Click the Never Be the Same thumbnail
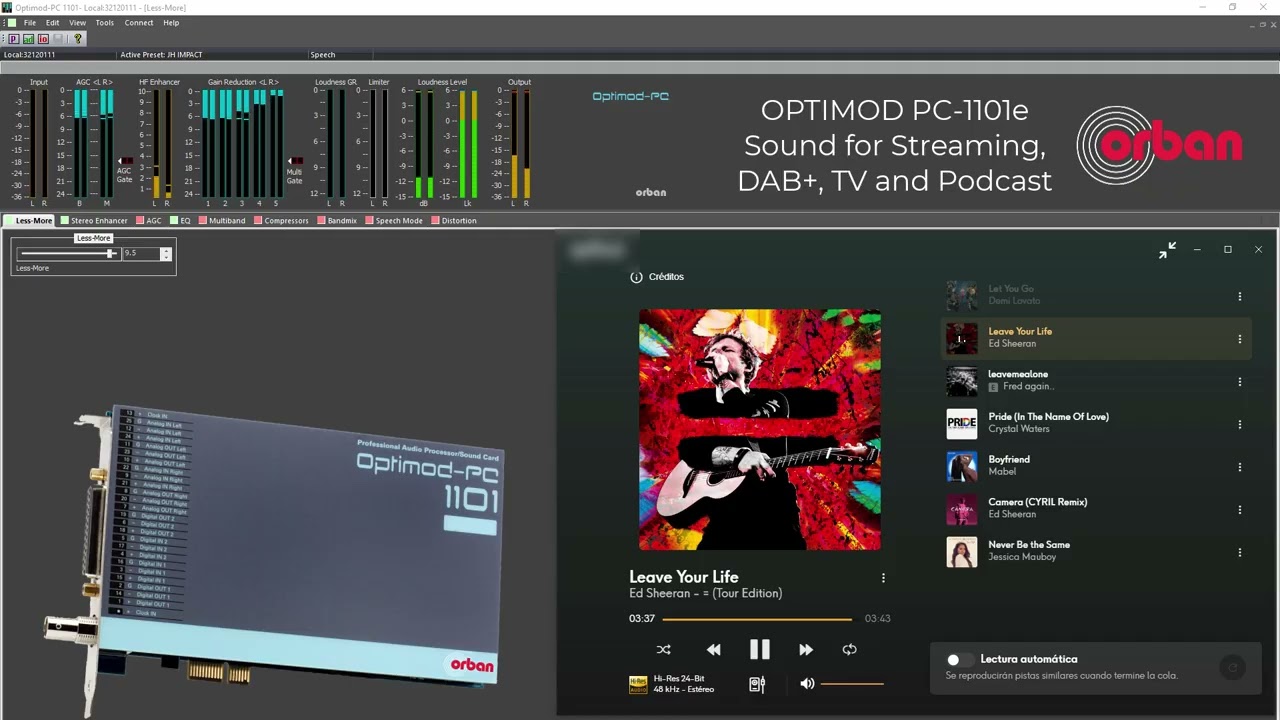The width and height of the screenshot is (1280, 720). click(x=962, y=552)
